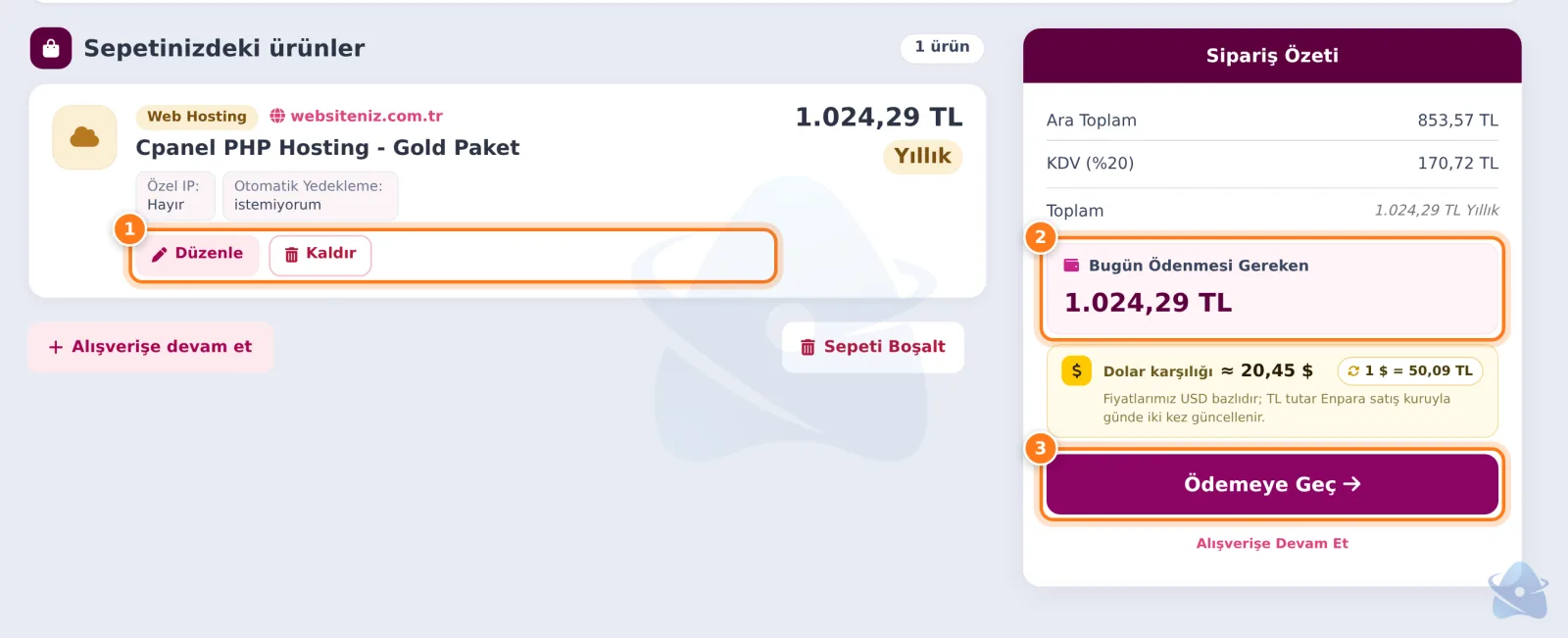The width and height of the screenshot is (1568, 638).
Task: Click the refresh icon in exchange rate badge
Action: [1353, 370]
